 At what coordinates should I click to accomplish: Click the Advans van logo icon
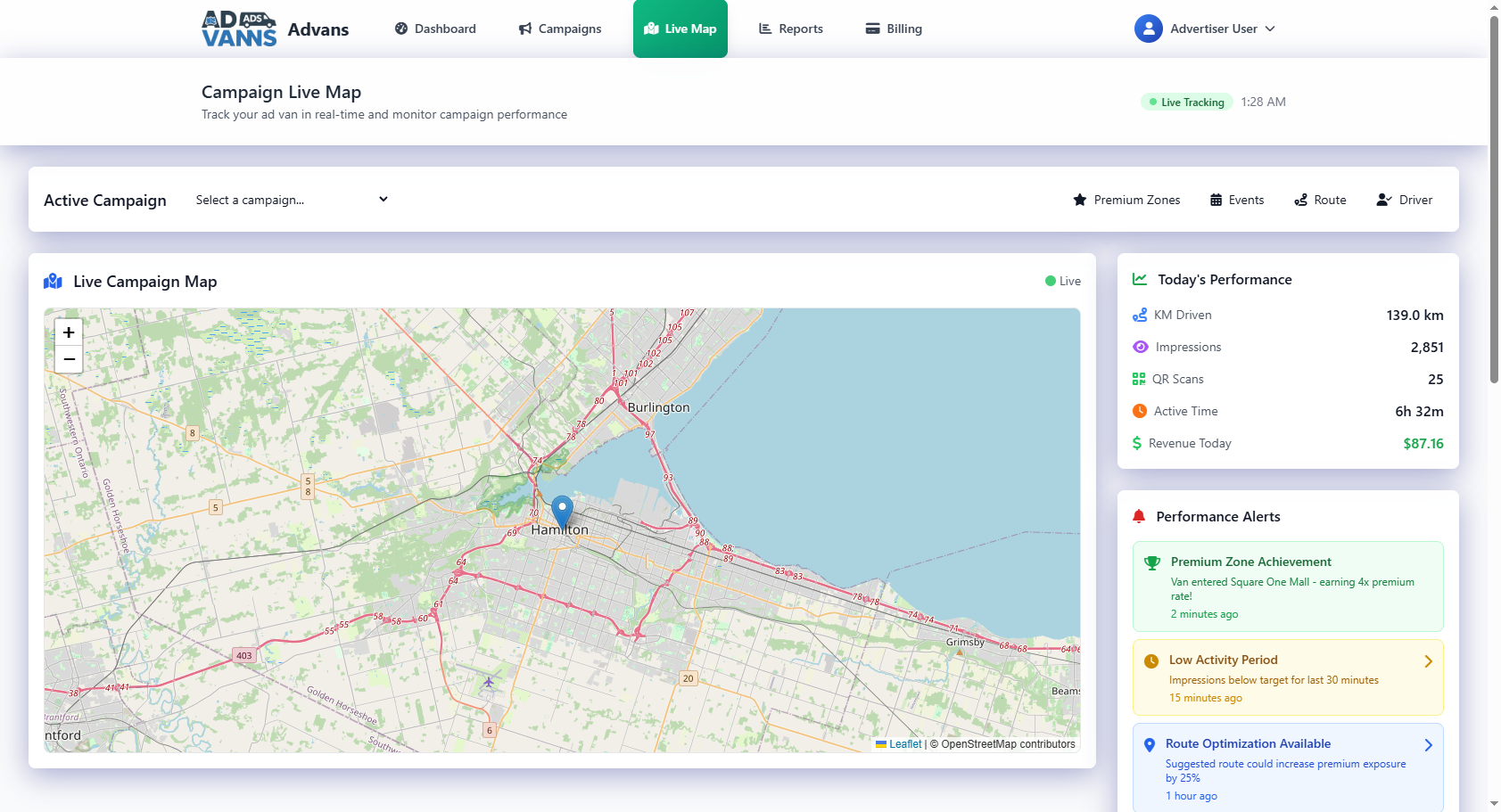[239, 29]
